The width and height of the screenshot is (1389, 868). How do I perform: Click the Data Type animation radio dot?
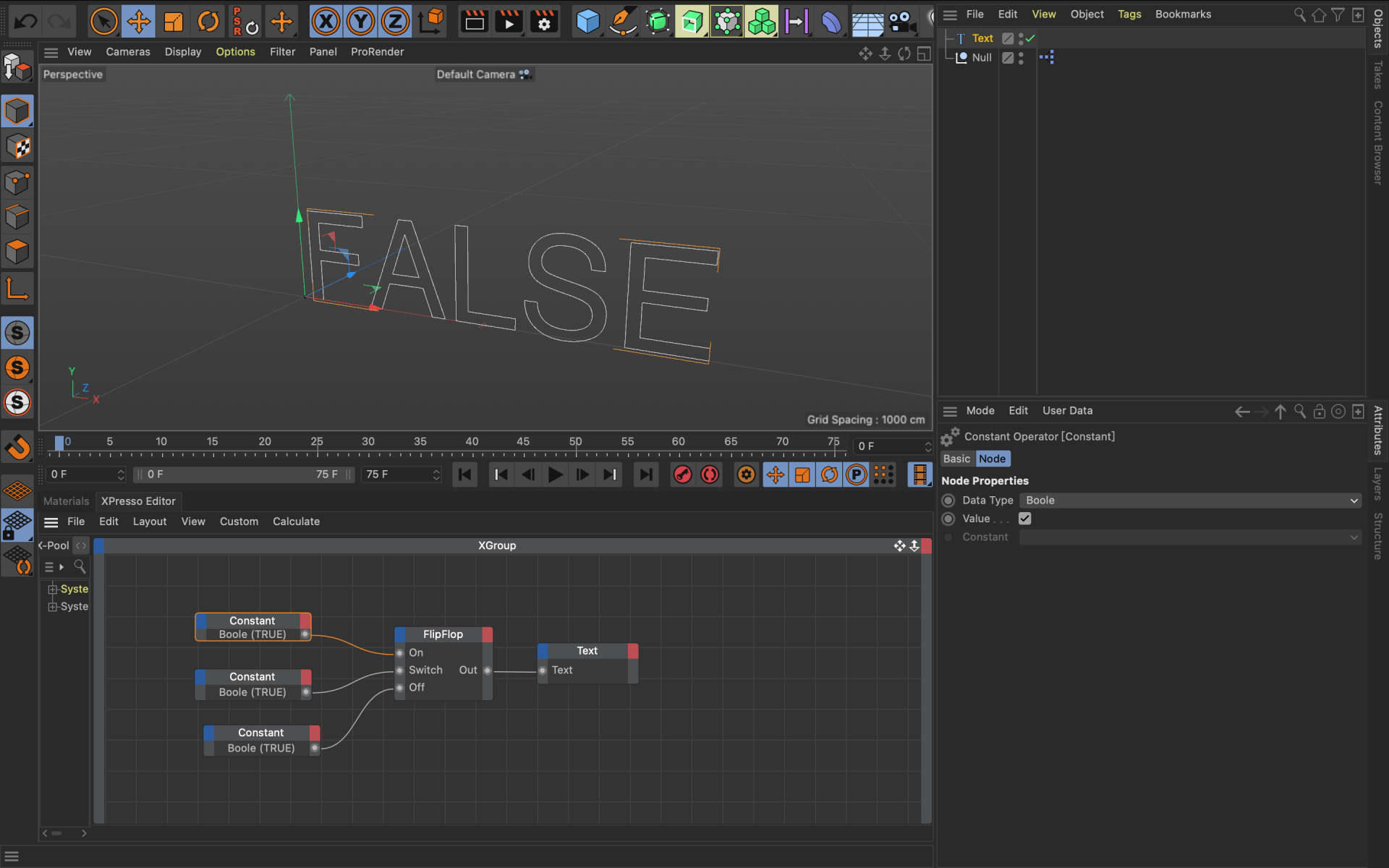(x=948, y=500)
